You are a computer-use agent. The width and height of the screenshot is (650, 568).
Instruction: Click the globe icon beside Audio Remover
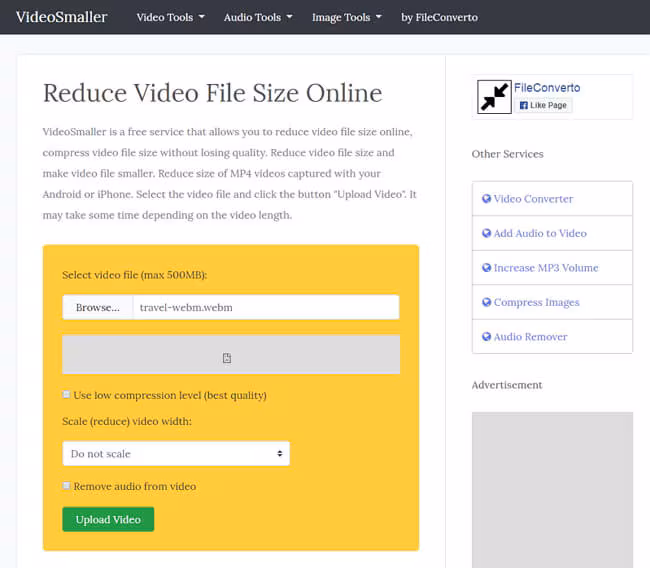pos(486,337)
